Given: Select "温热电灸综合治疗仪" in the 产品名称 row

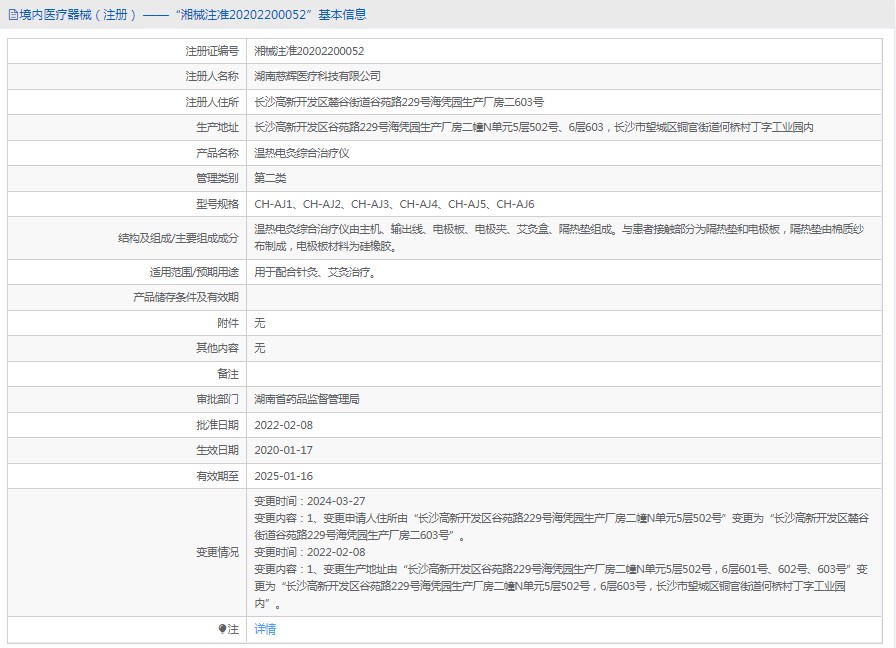Looking at the screenshot, I should (302, 153).
